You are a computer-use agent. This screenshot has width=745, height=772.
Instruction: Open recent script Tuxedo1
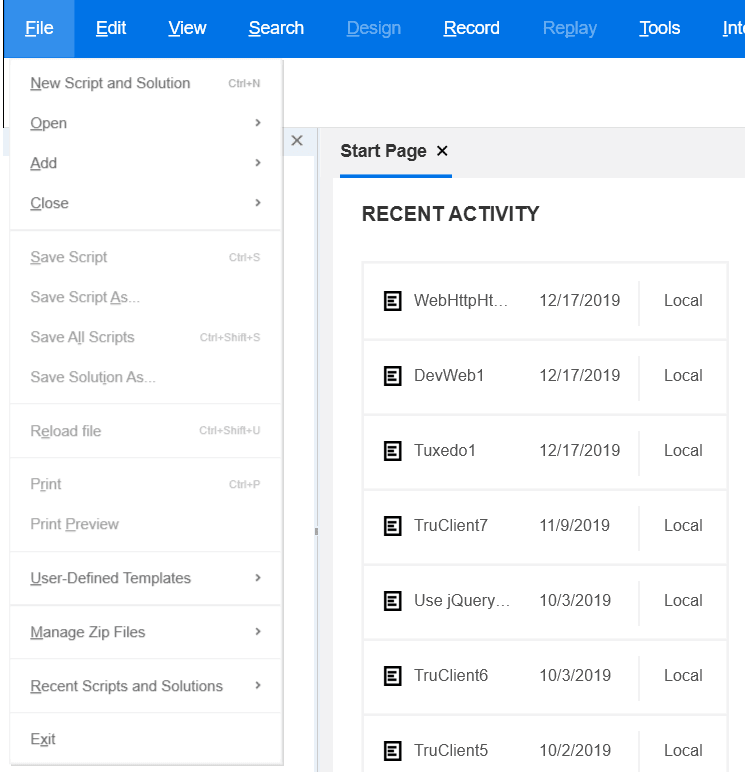[x=445, y=450]
